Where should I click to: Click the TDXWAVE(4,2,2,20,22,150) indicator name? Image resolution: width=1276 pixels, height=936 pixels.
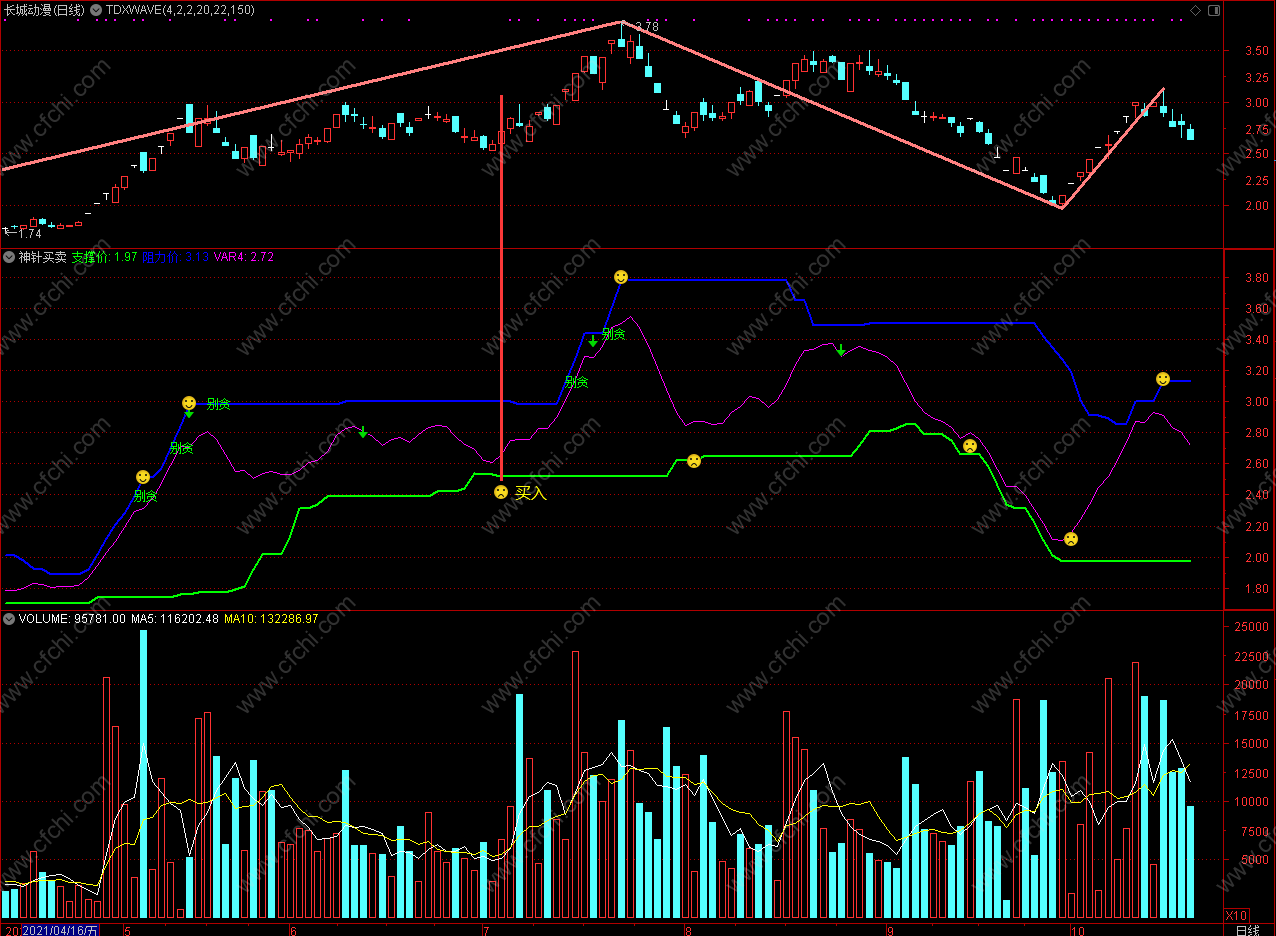point(180,10)
